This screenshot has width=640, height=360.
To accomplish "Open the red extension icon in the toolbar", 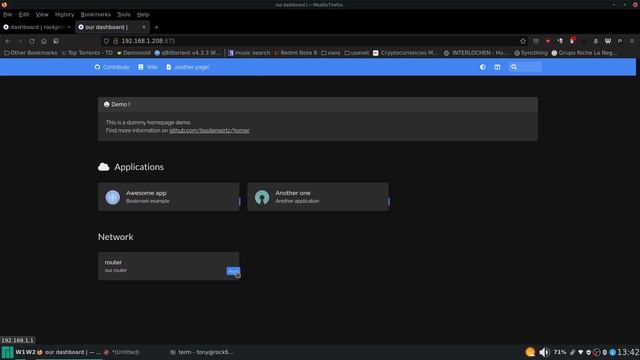I will tap(548, 41).
